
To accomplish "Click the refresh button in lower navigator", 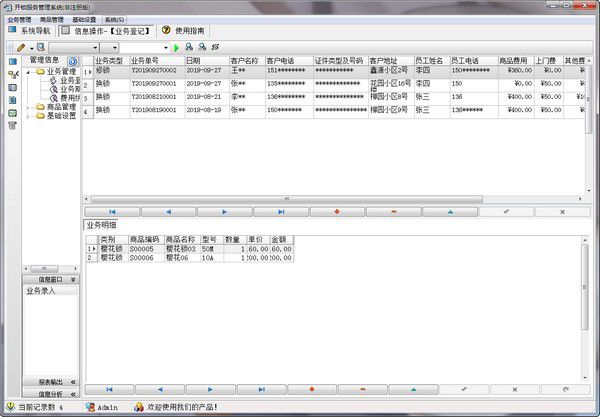I will (x=565, y=389).
